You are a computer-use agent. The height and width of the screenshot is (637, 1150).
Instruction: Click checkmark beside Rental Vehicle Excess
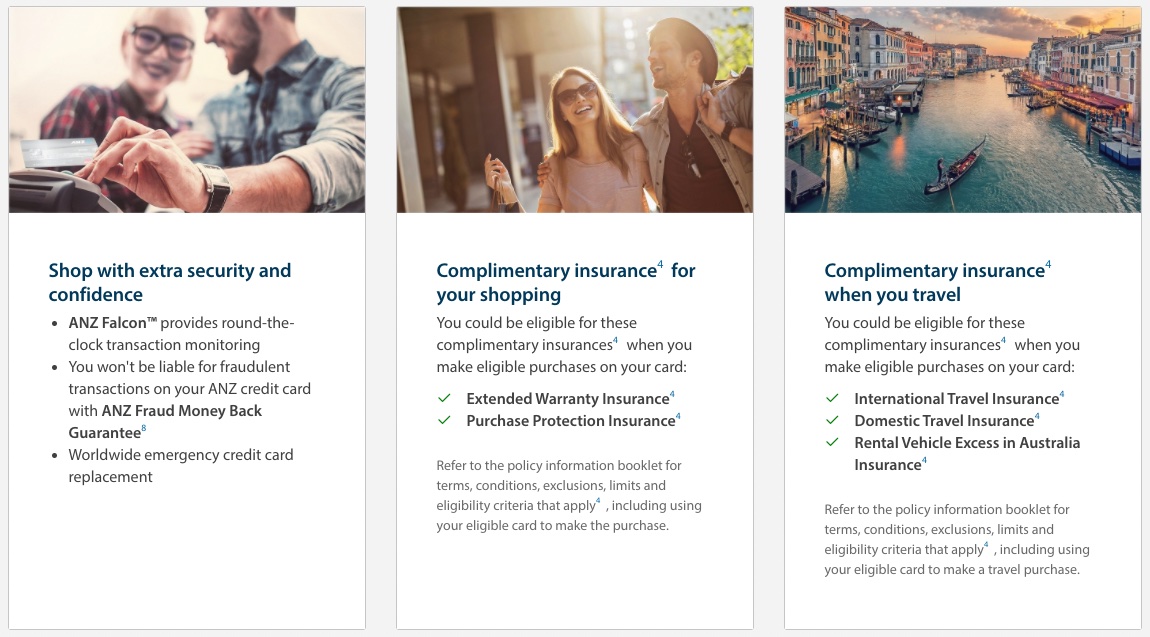click(x=832, y=443)
